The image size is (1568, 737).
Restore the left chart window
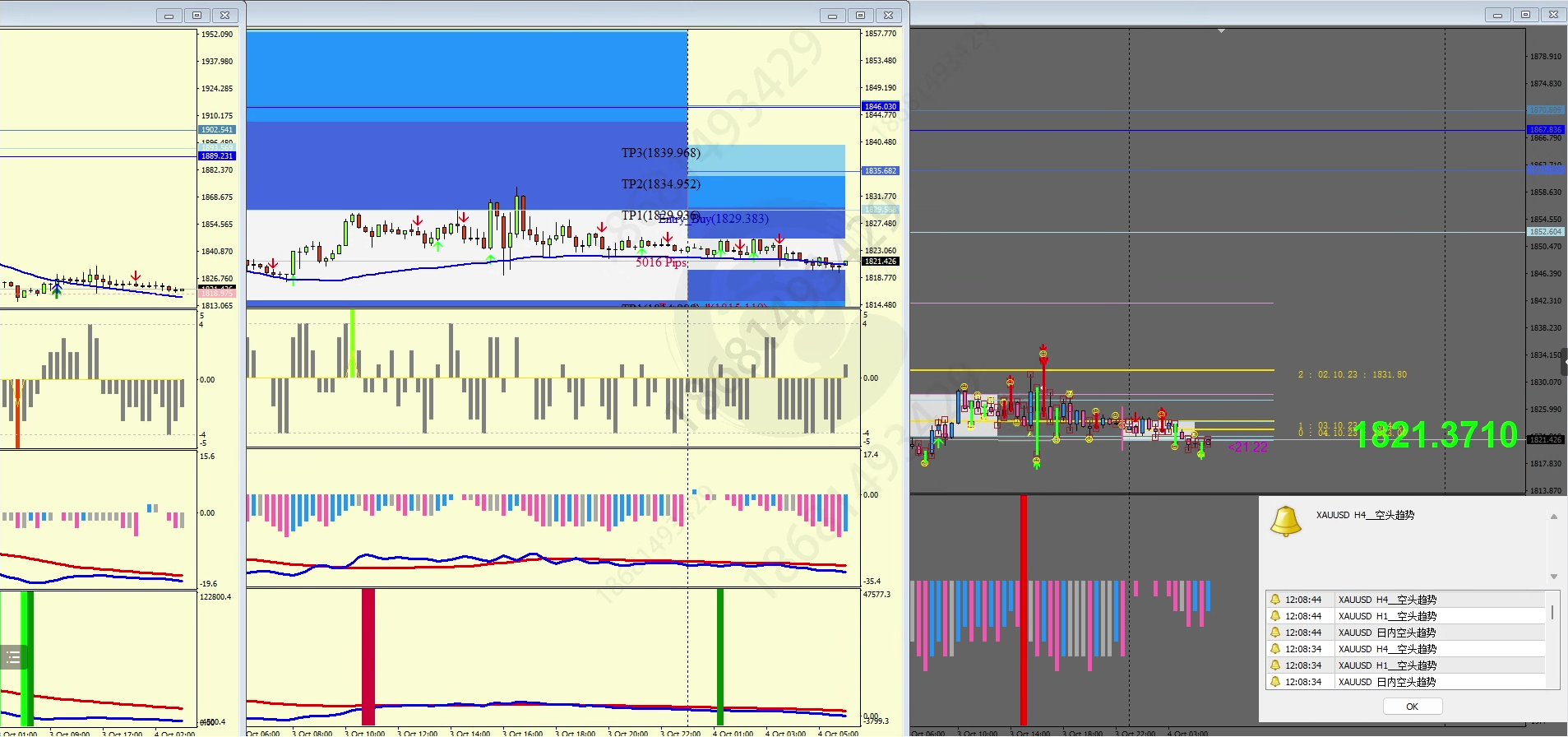197,16
